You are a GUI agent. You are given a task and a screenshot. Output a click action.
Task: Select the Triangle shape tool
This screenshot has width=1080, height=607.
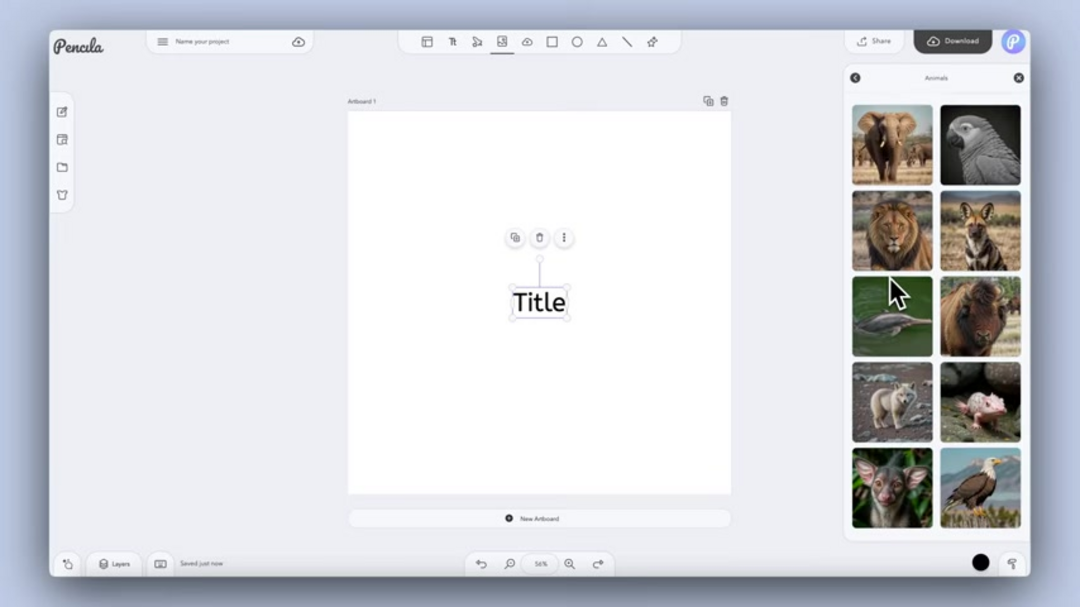coord(602,42)
